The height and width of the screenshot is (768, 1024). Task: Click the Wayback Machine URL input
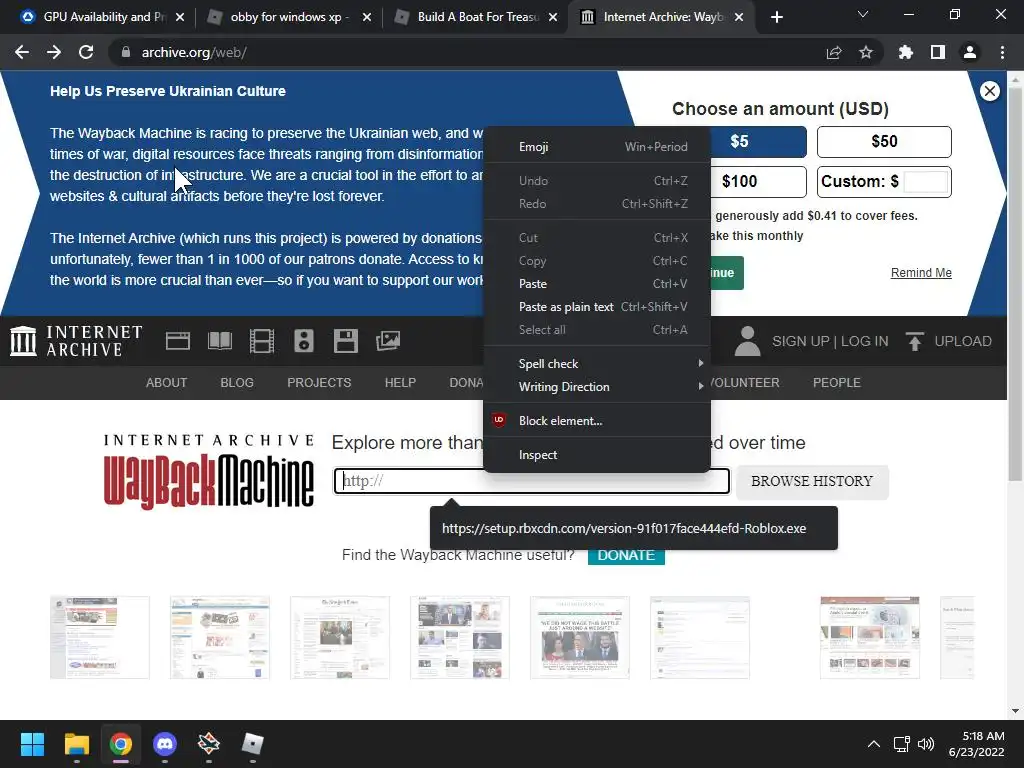532,481
